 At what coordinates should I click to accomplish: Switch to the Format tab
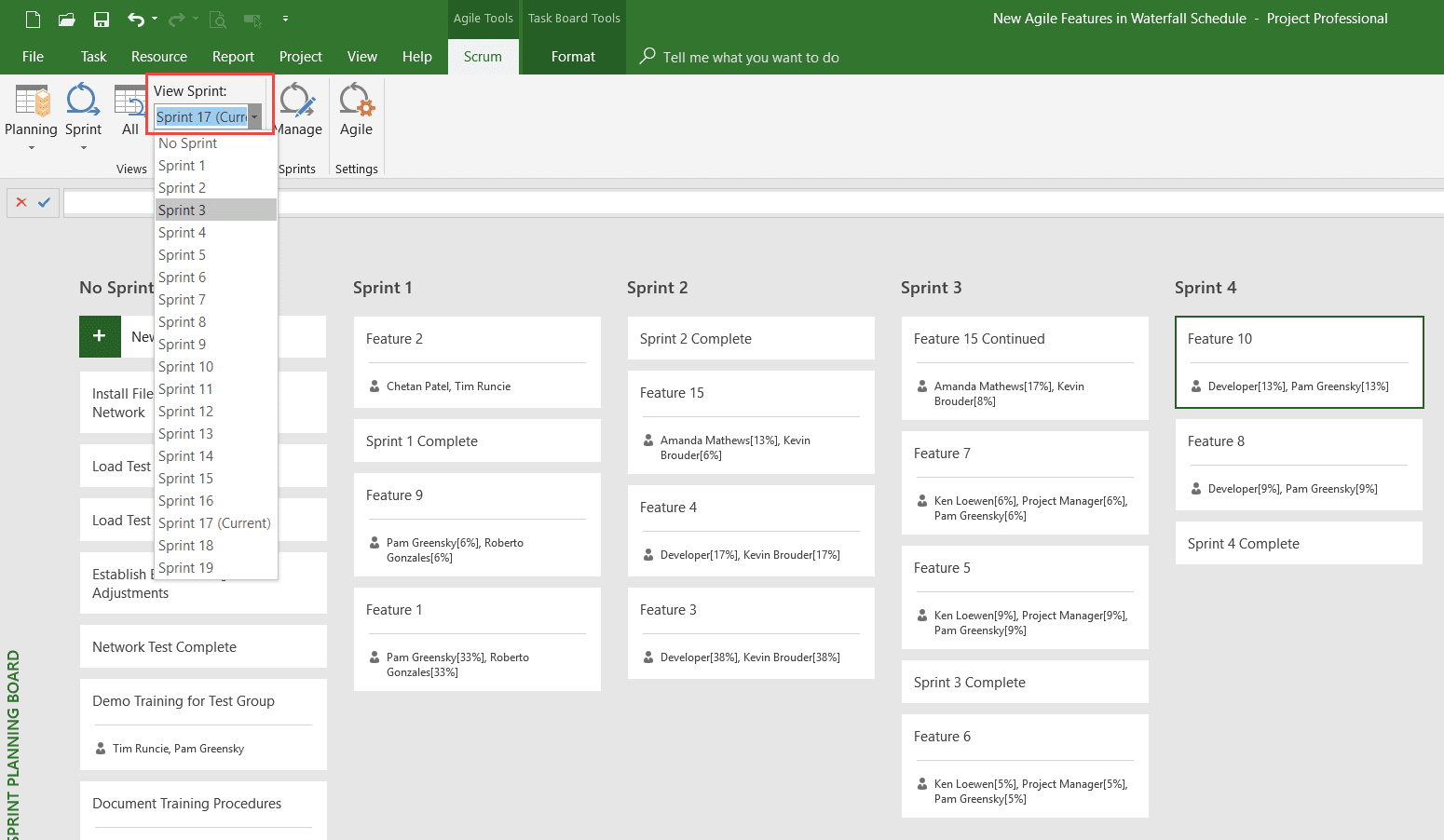(573, 56)
